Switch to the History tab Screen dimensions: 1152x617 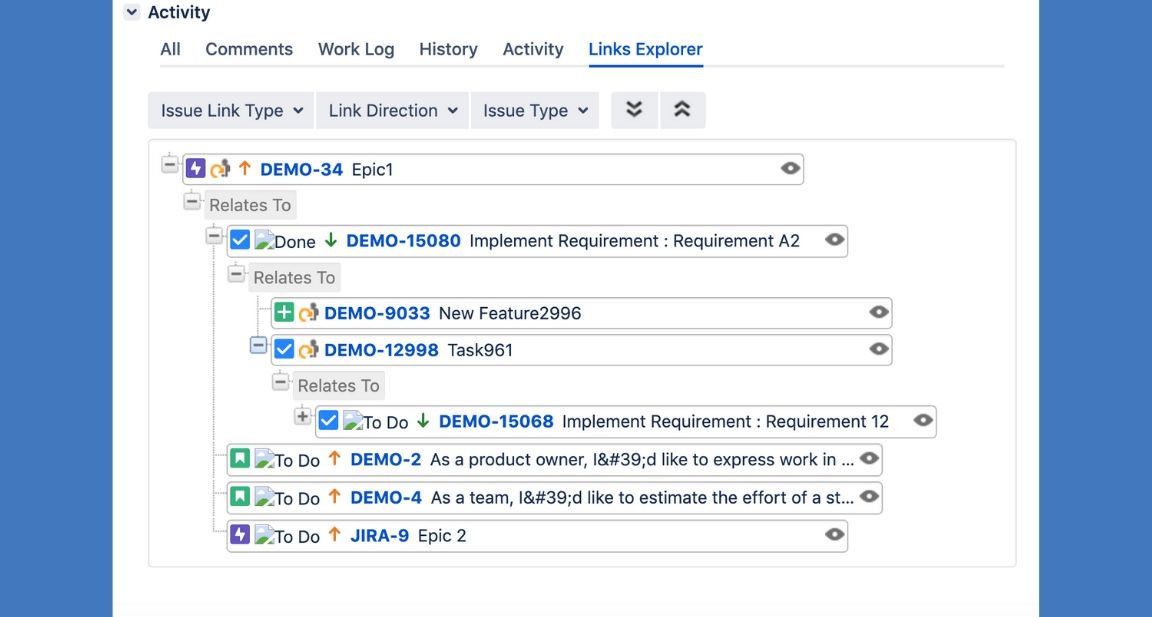tap(448, 49)
